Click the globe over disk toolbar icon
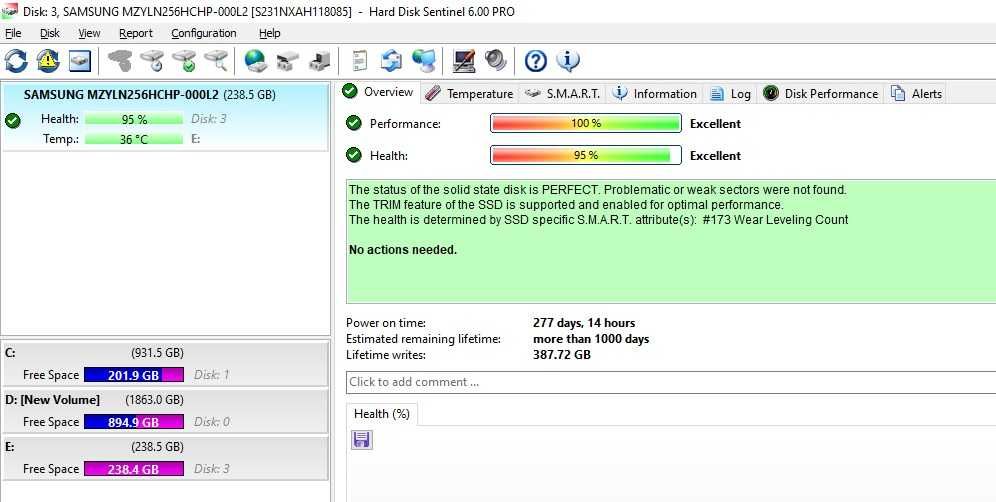 tap(255, 61)
